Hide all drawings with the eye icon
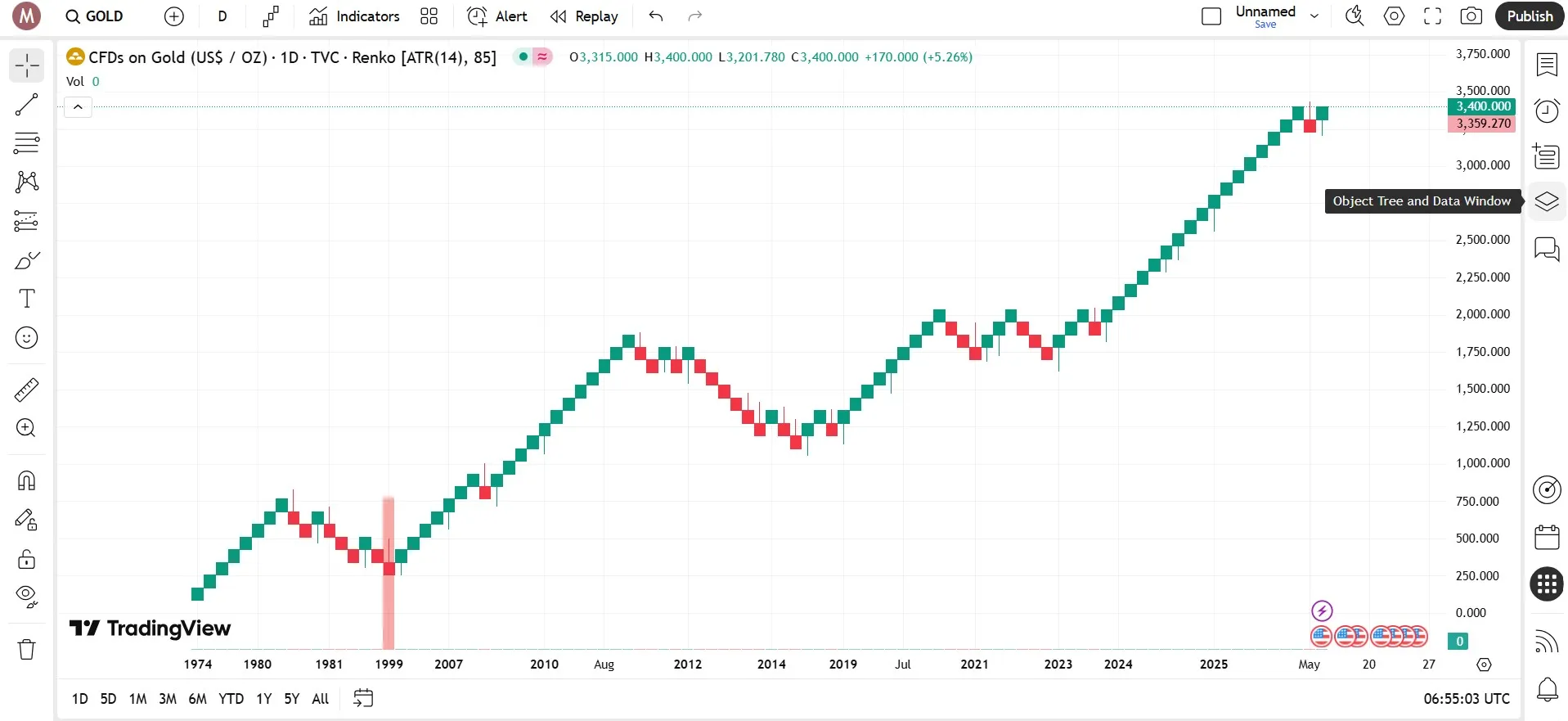The image size is (1568, 721). (x=26, y=596)
